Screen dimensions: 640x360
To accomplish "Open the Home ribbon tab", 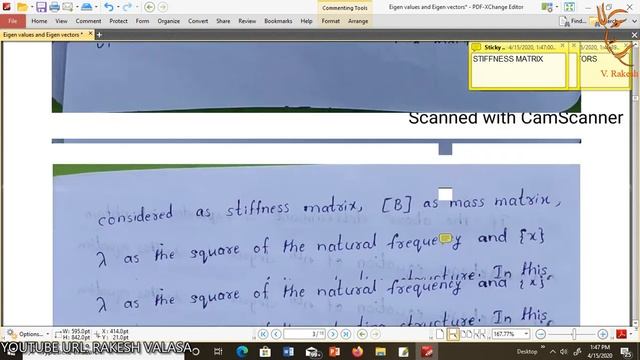I will pyautogui.click(x=39, y=21).
